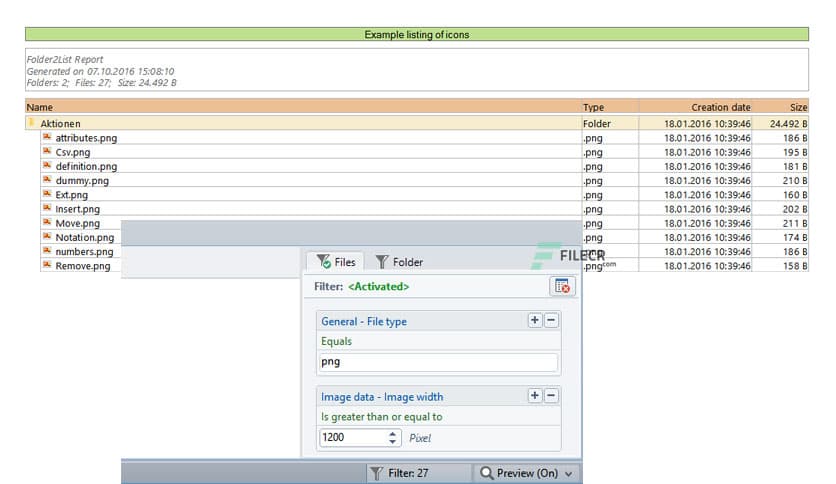Change the Equals comparison operator
This screenshot has height=484, width=836.
336,341
